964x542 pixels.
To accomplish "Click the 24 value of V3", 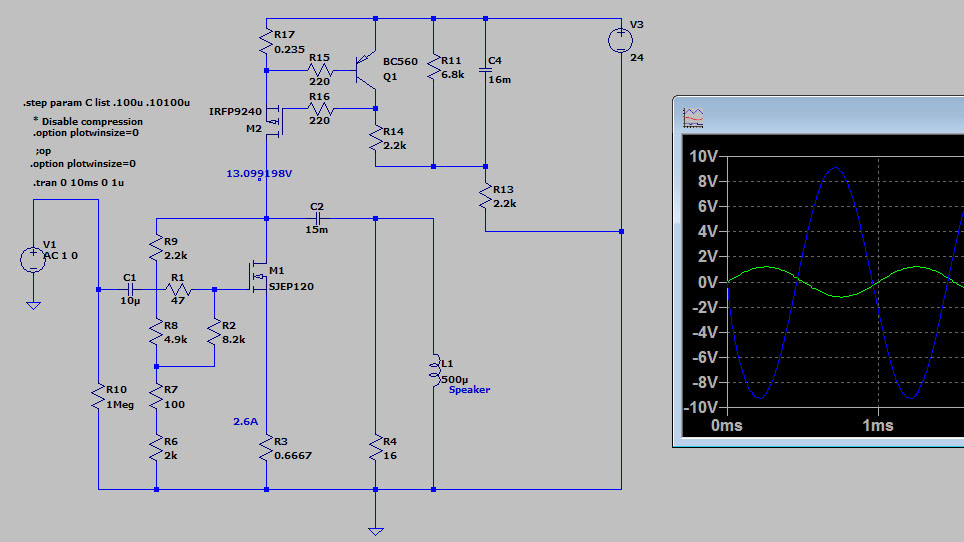I will 637,58.
